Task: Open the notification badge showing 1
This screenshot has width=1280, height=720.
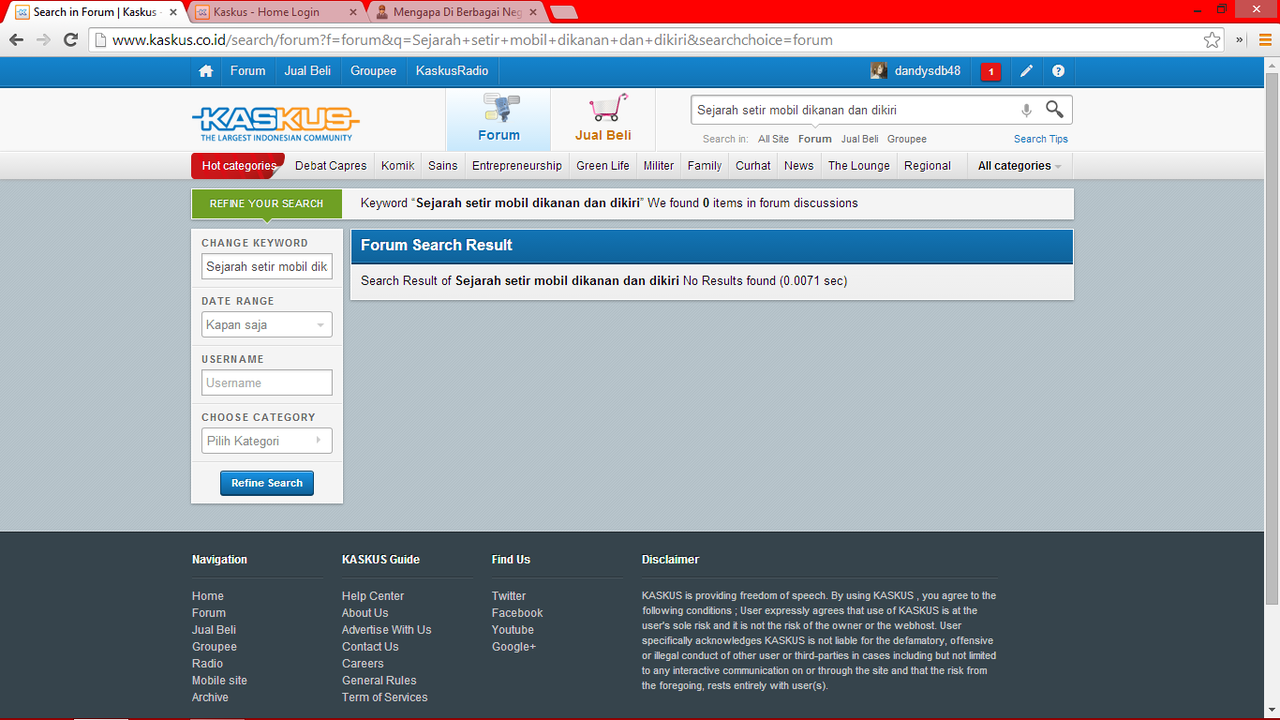Action: coord(991,71)
